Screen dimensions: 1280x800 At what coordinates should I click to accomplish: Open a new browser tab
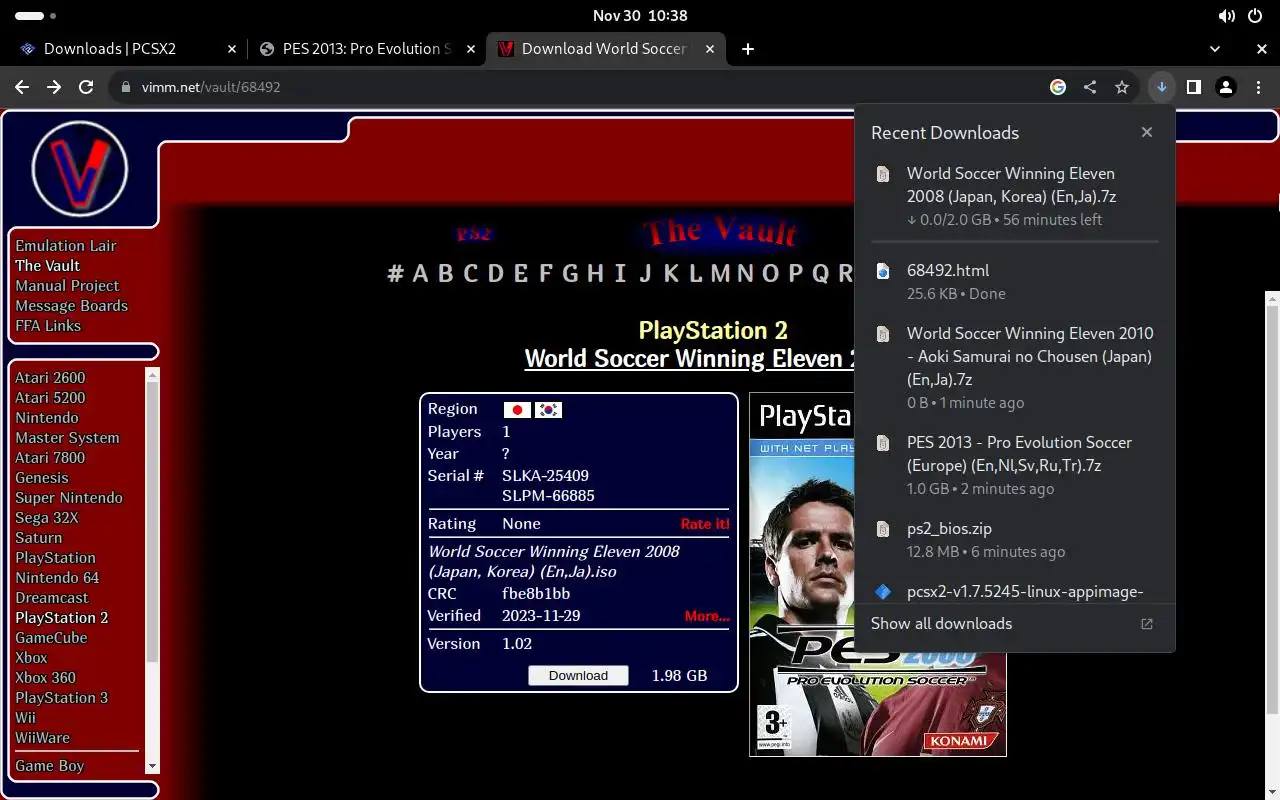(x=748, y=48)
